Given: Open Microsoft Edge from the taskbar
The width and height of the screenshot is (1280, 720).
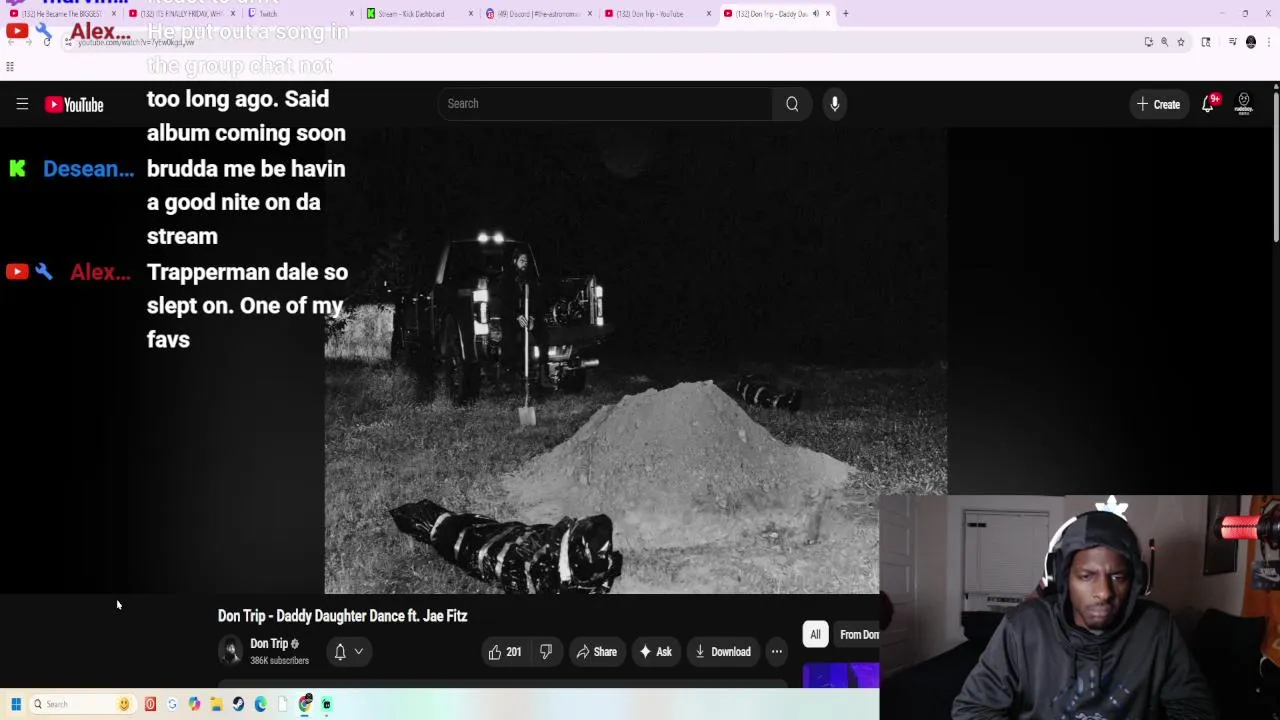Looking at the screenshot, I should pos(260,704).
